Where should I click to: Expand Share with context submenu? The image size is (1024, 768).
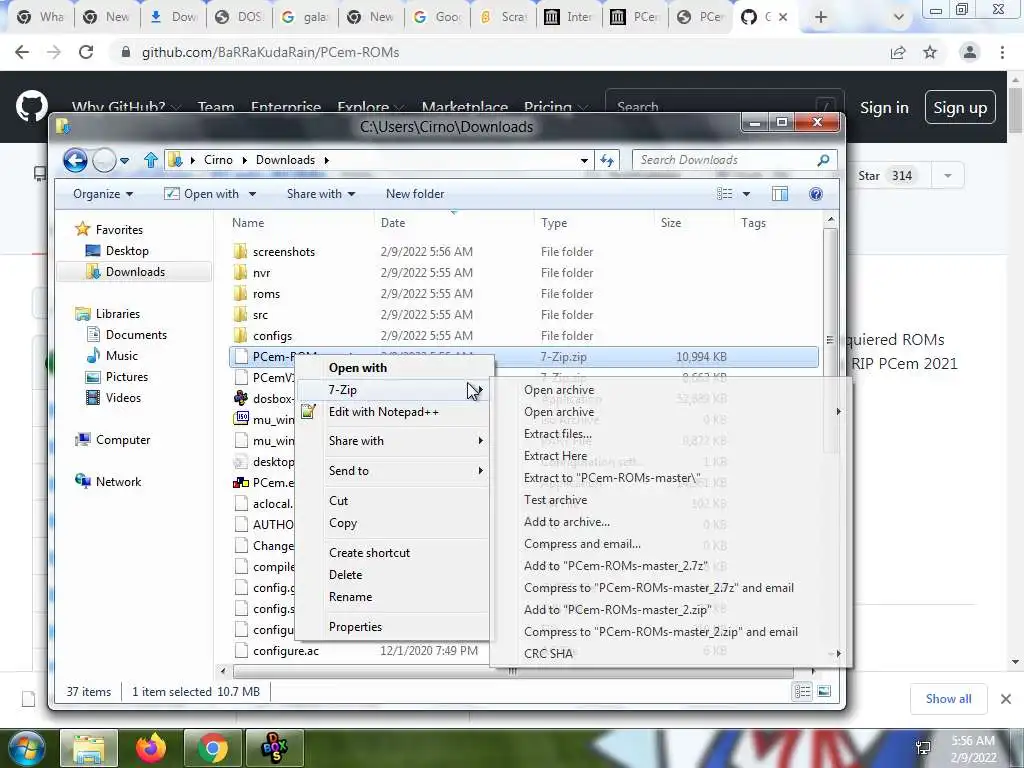pyautogui.click(x=392, y=441)
